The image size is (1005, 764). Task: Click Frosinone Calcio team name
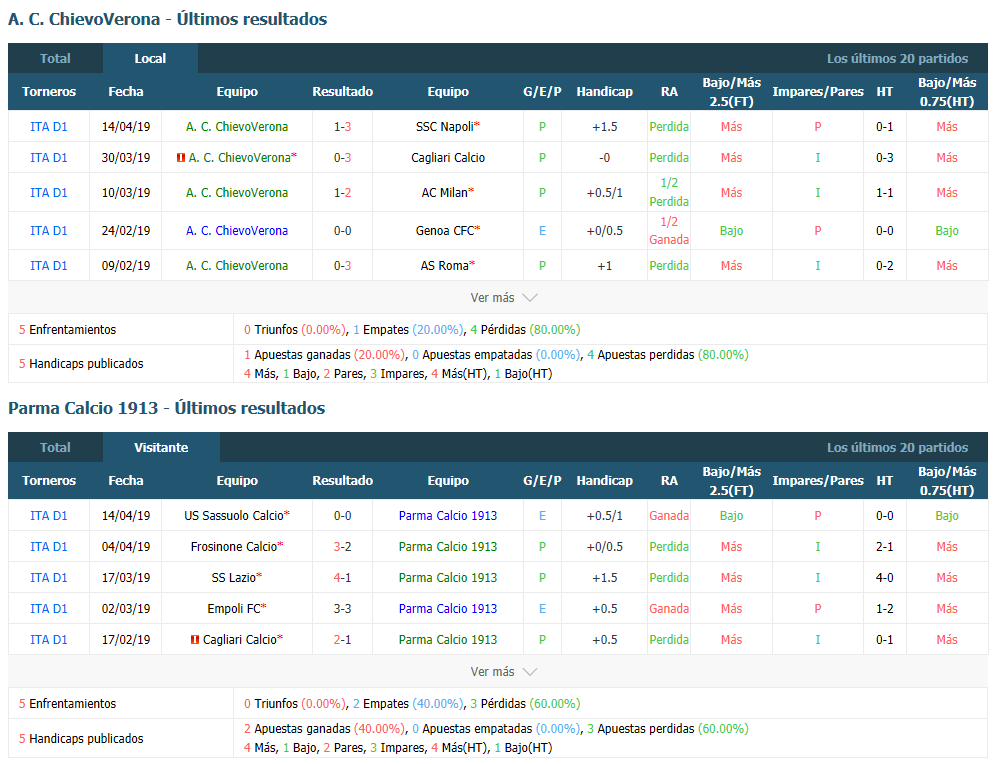tap(234, 547)
